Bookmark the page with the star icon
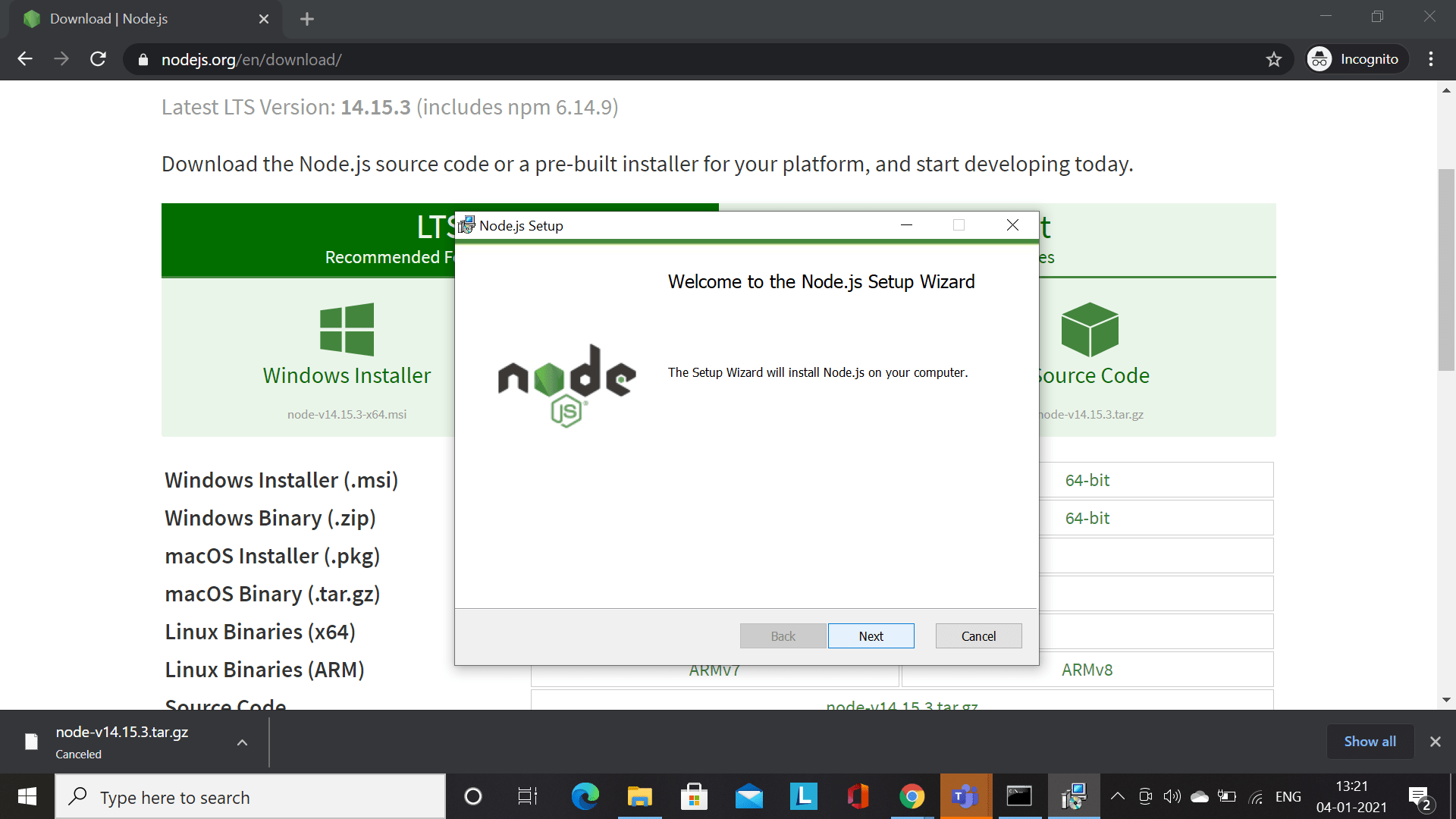The image size is (1456, 819). (1274, 58)
